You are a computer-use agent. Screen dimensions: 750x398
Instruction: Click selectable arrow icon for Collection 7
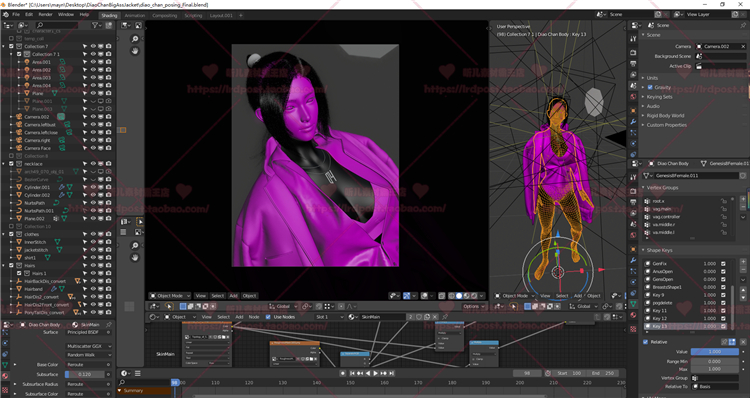(85, 46)
